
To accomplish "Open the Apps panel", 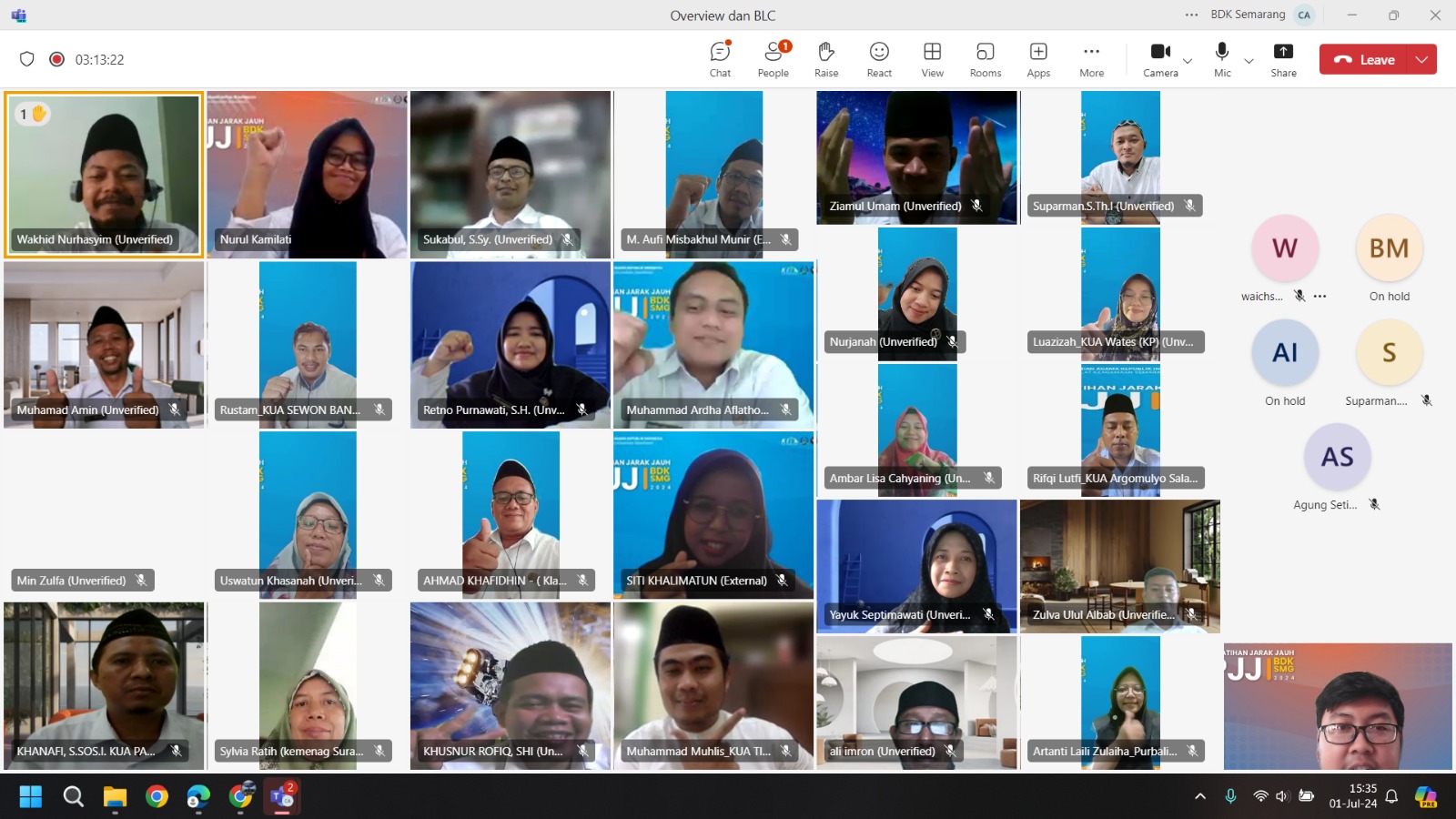I will (x=1038, y=59).
